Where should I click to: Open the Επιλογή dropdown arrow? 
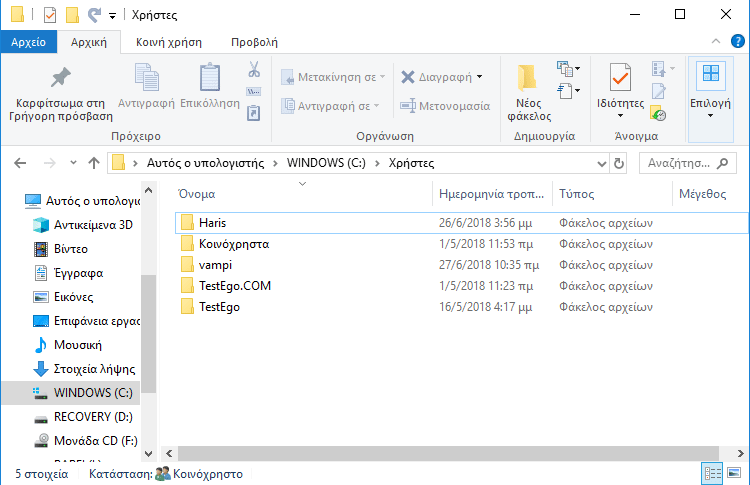click(710, 116)
